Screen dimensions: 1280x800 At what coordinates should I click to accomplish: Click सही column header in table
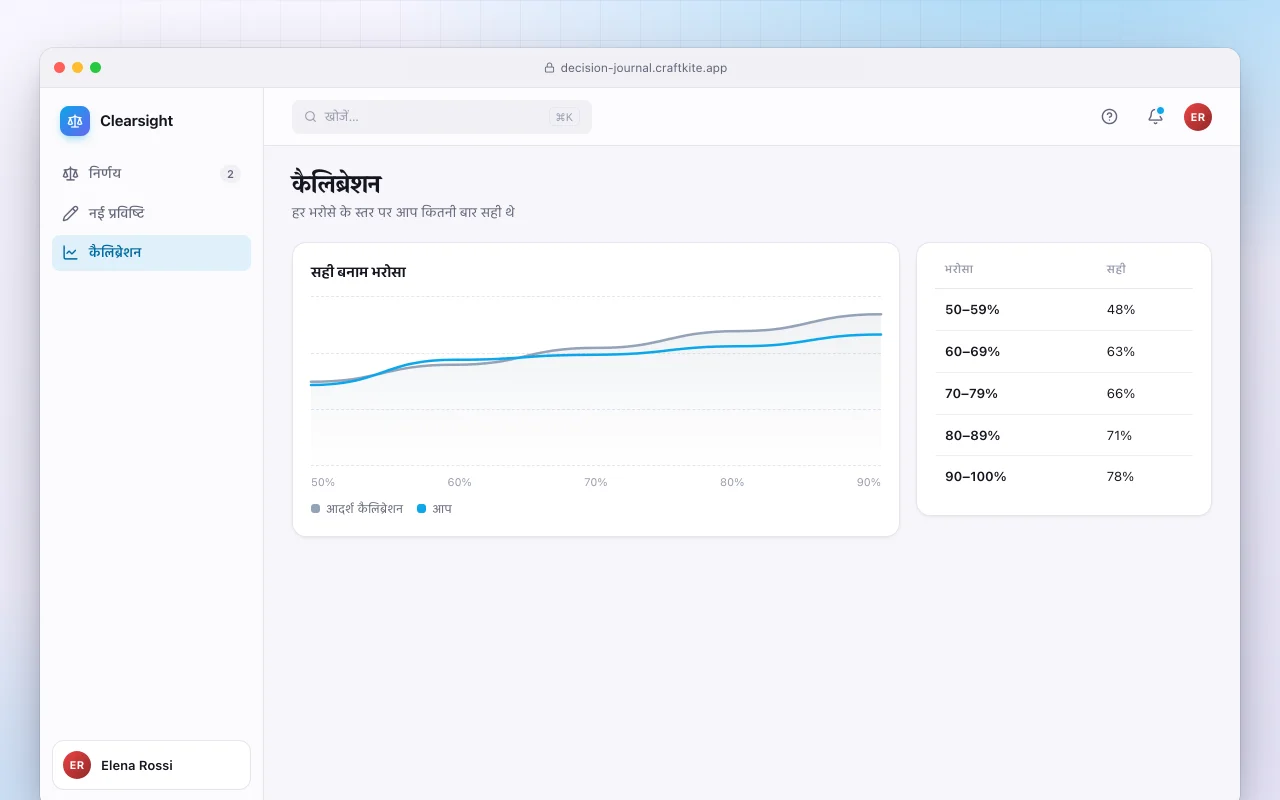coord(1116,269)
